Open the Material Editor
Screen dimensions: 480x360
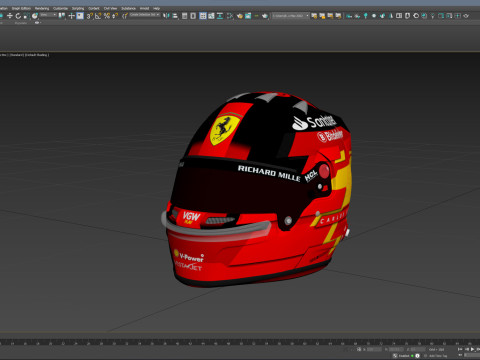click(230, 16)
